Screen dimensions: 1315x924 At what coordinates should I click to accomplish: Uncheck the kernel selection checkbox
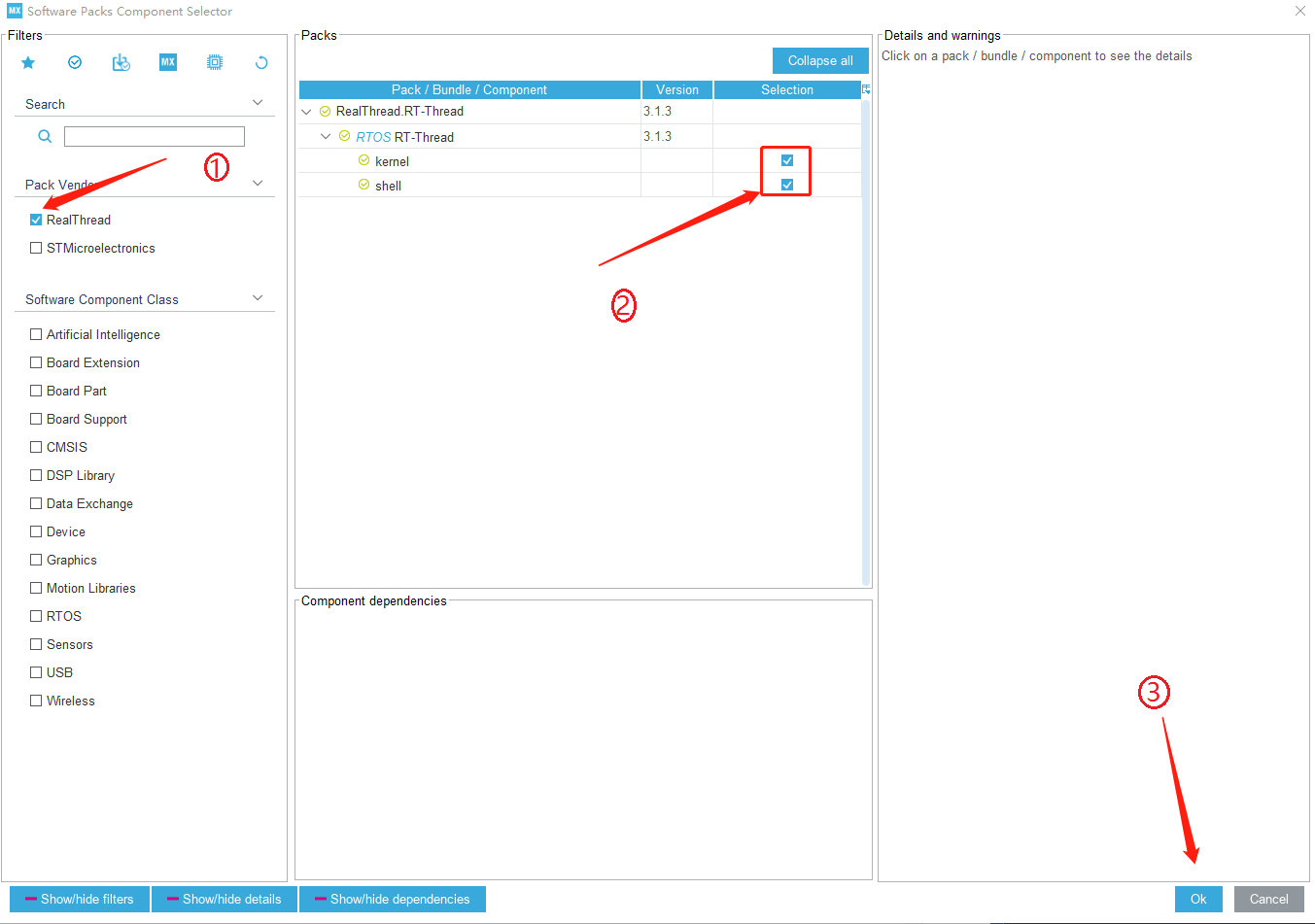pyautogui.click(x=787, y=160)
